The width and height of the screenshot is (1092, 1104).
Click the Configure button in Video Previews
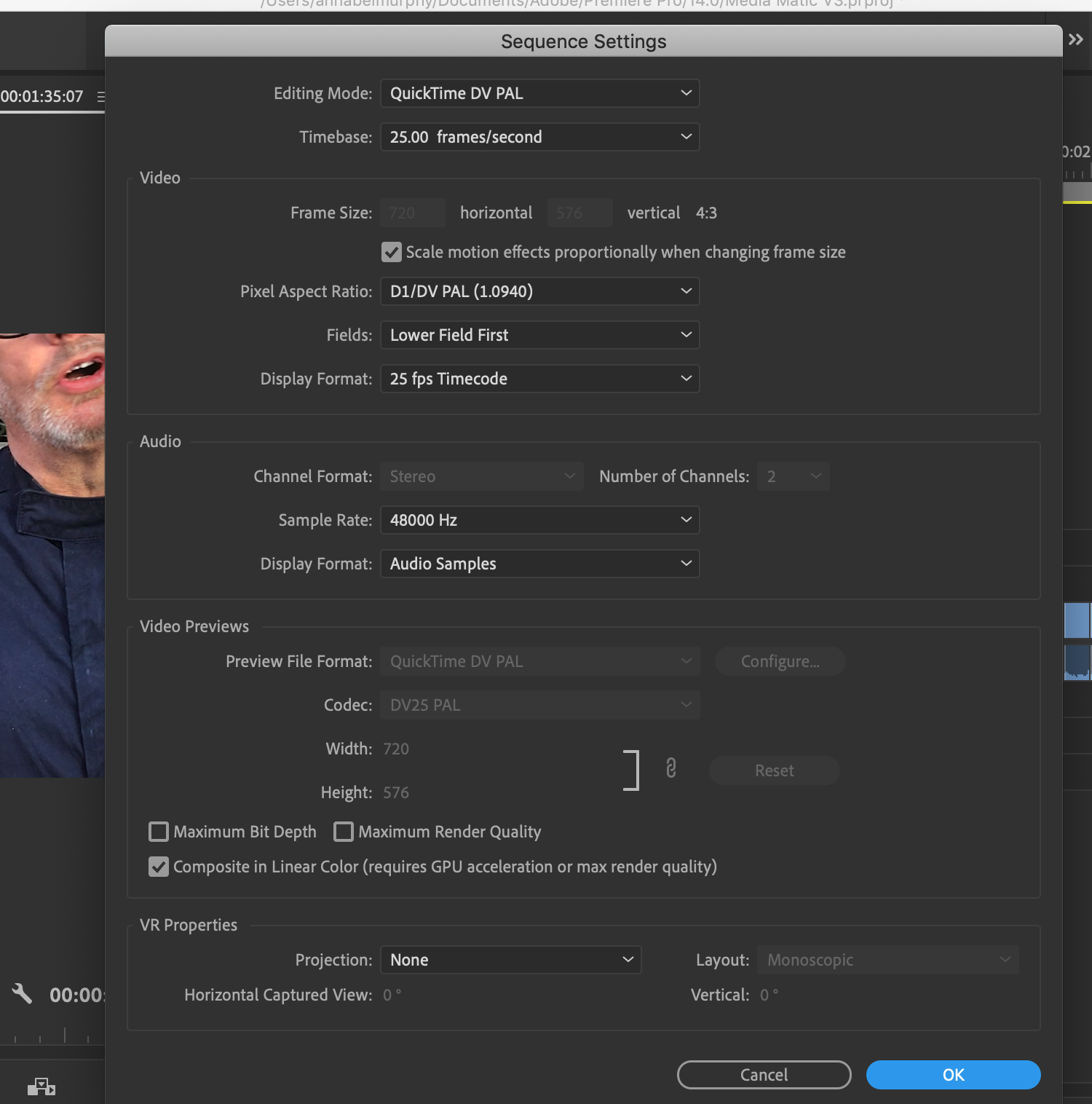coord(780,661)
